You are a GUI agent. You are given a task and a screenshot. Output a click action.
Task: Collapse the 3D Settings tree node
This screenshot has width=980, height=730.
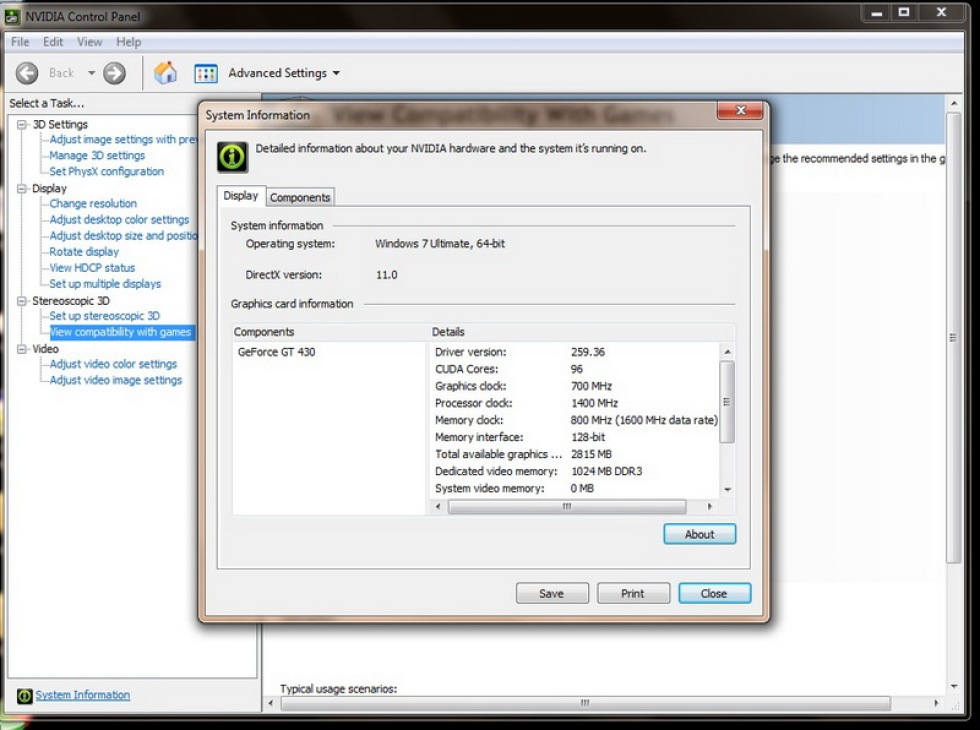click(23, 124)
